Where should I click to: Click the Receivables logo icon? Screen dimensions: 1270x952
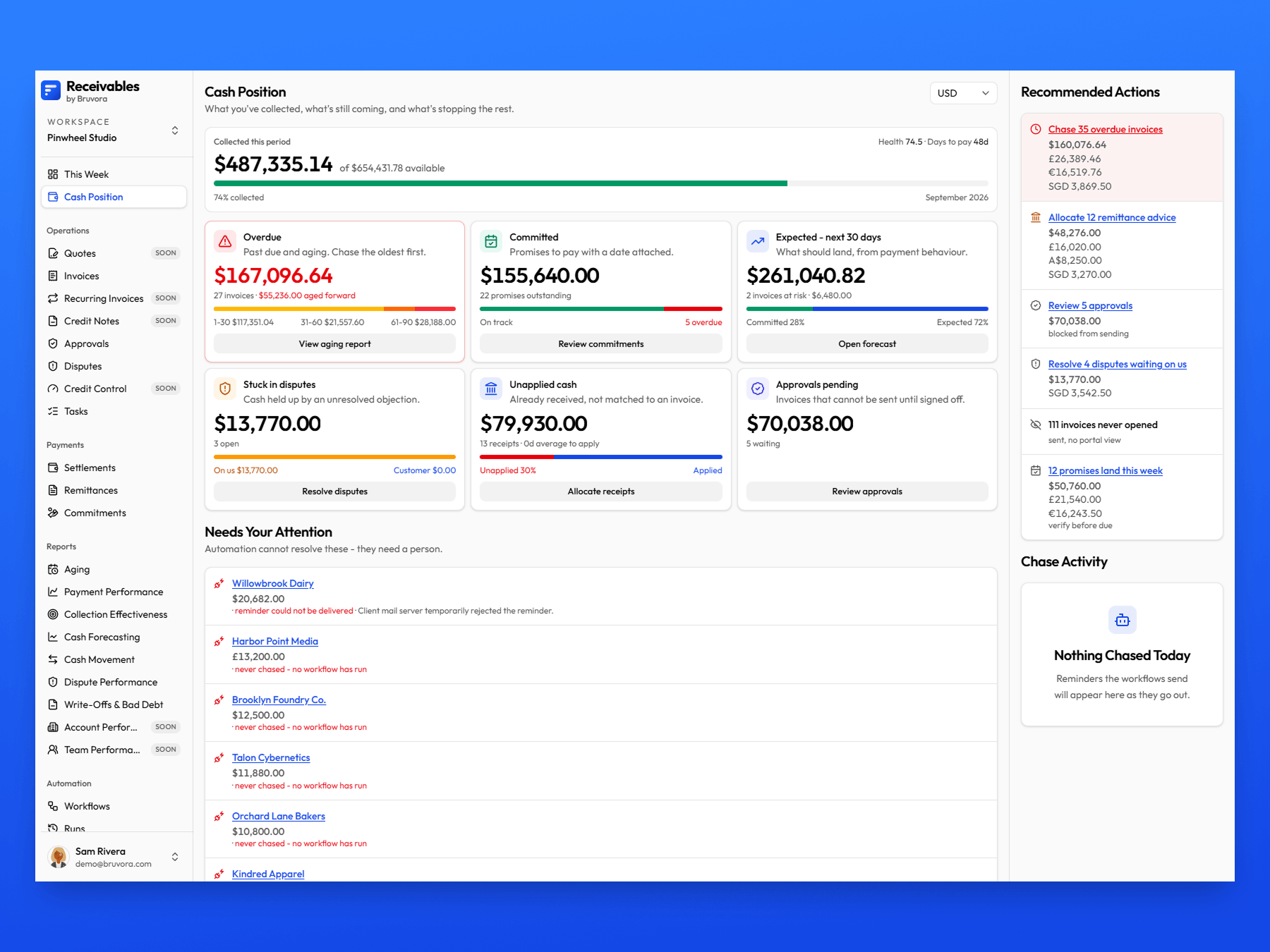(x=51, y=90)
